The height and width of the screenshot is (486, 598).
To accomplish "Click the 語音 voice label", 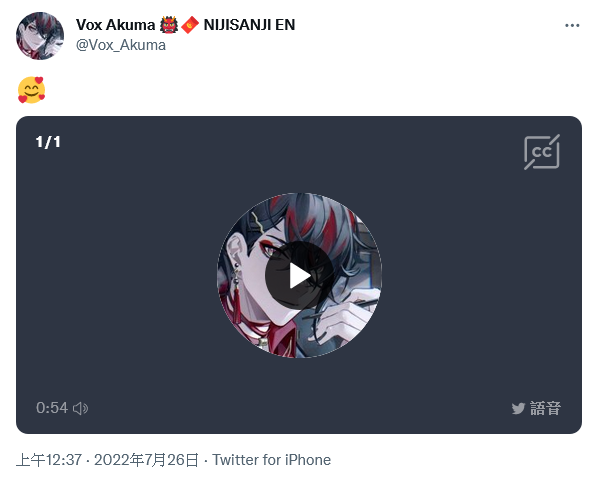I will 545,408.
